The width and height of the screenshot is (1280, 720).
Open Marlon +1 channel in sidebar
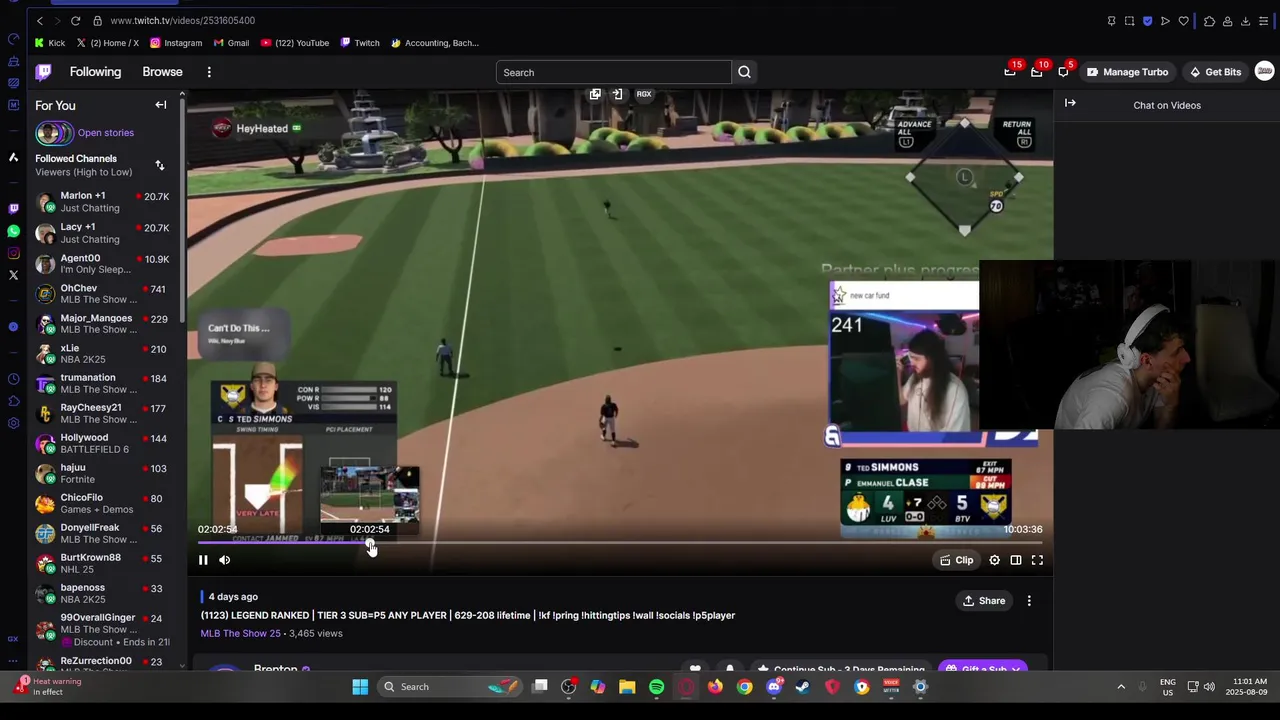103,202
